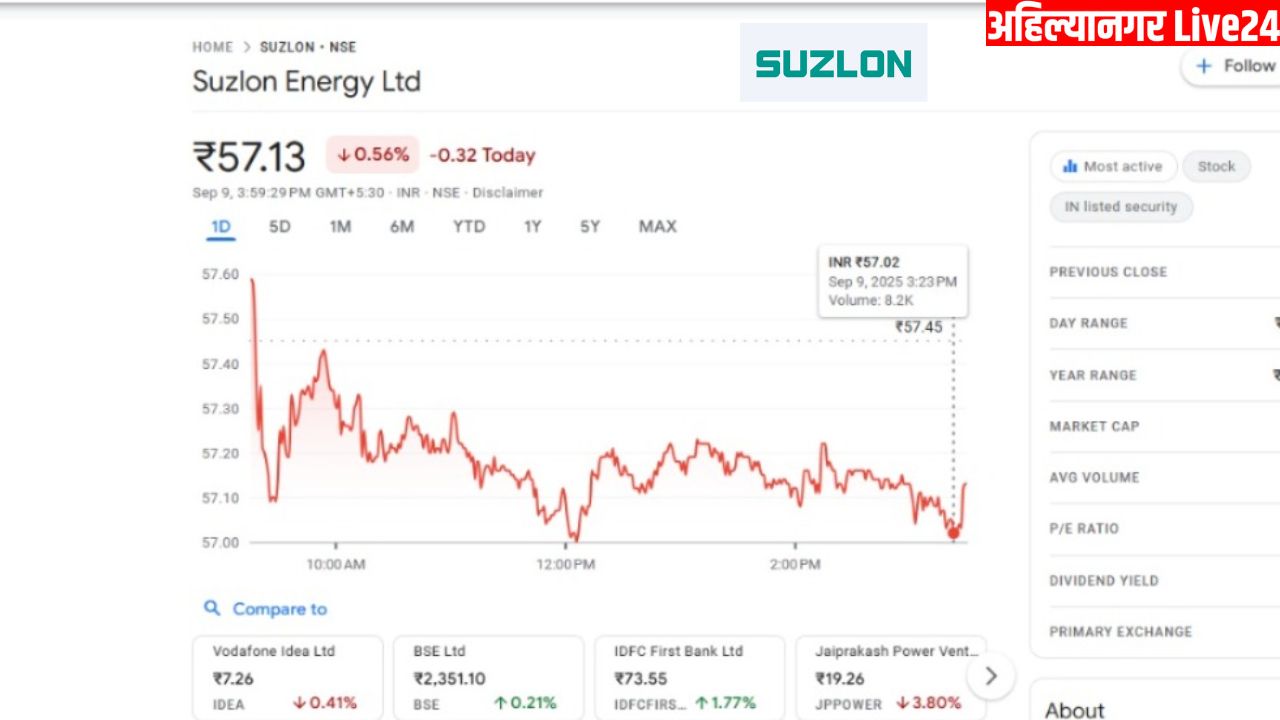The height and width of the screenshot is (720, 1280).
Task: Switch to the 5D range tab
Action: [x=280, y=227]
